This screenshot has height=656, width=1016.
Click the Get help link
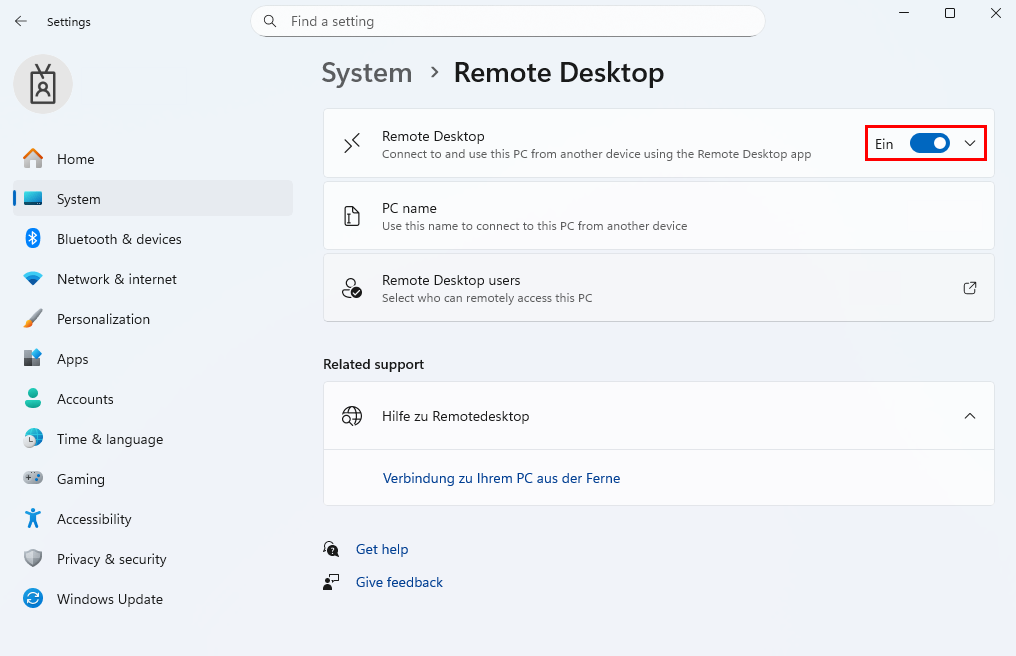pyautogui.click(x=382, y=549)
